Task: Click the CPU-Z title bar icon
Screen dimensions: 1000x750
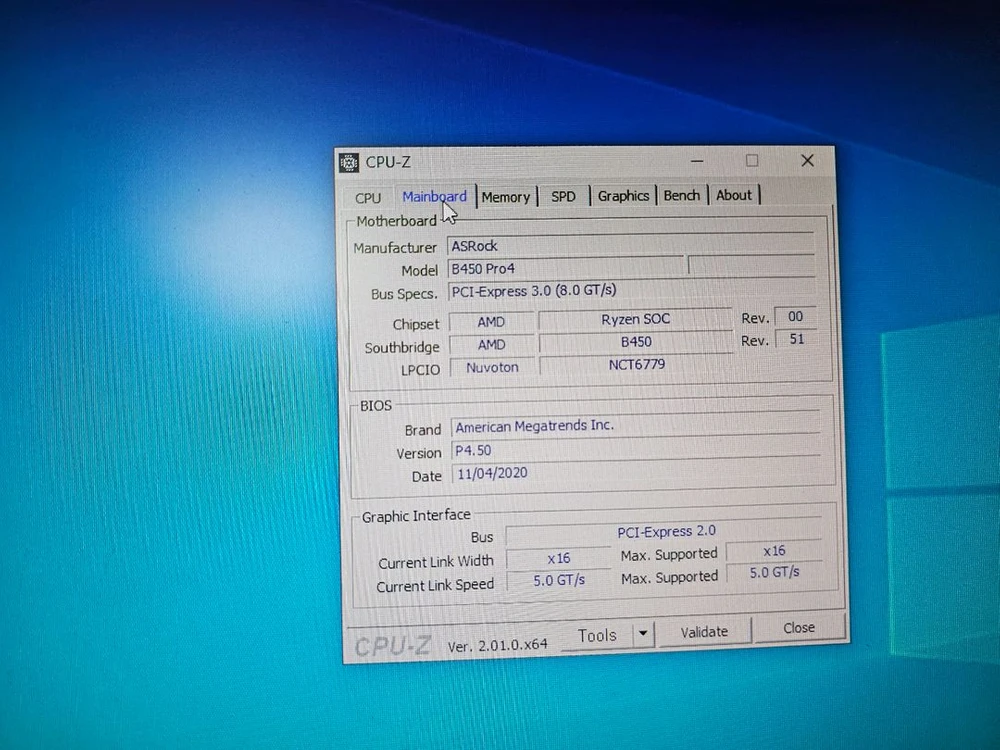Action: (x=349, y=163)
